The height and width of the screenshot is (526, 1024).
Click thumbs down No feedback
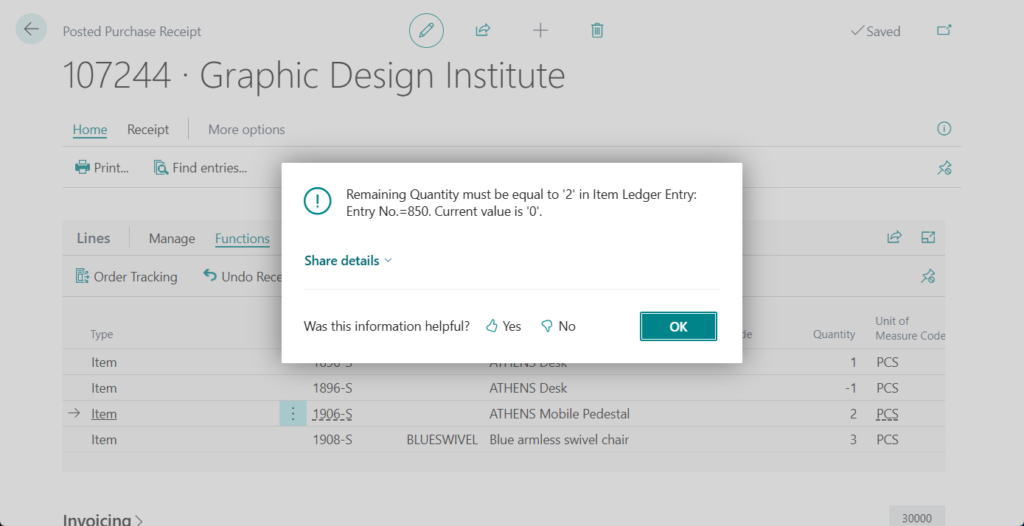click(558, 326)
